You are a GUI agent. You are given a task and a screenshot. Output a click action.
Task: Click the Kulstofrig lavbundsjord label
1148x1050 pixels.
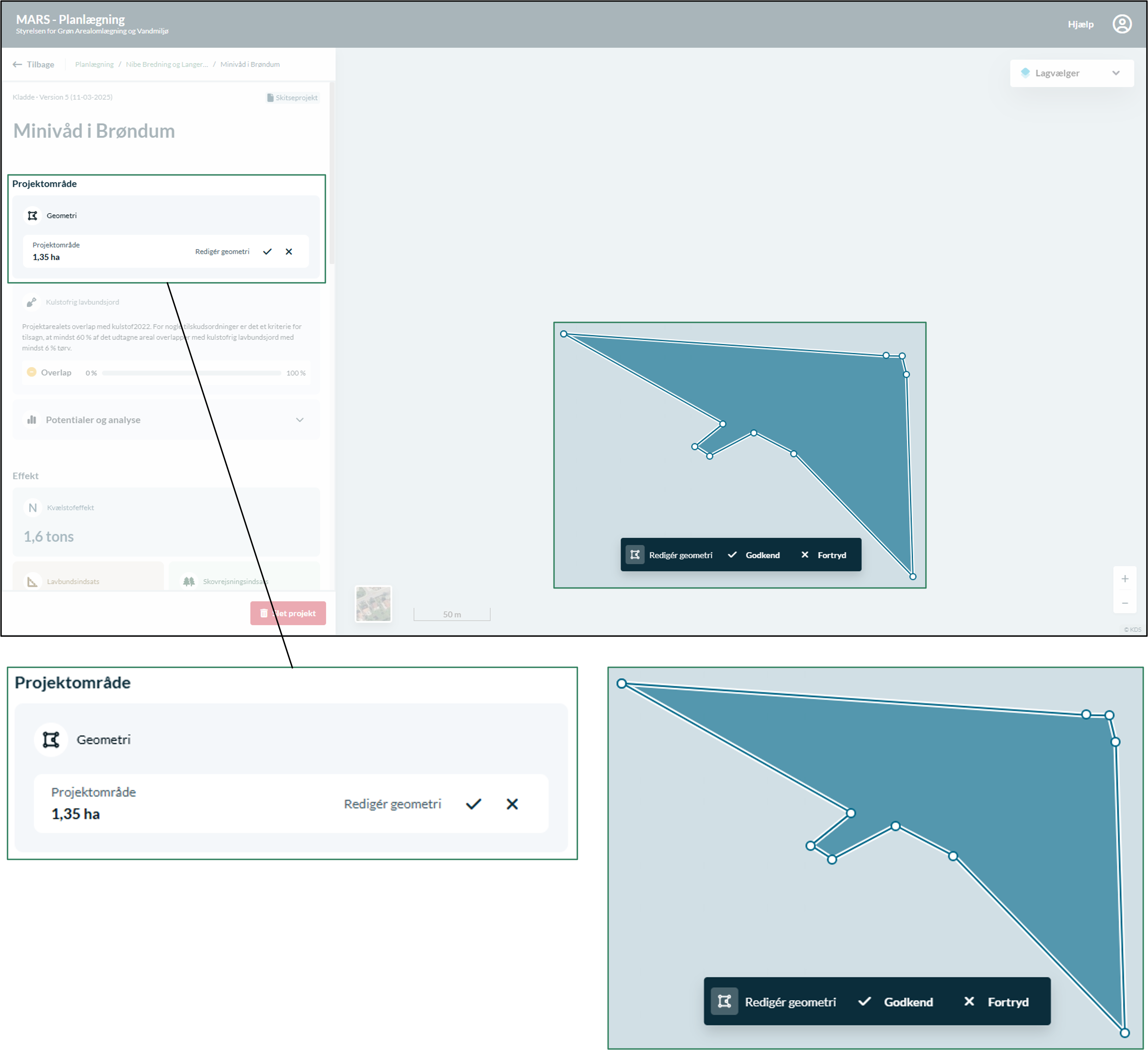83,302
